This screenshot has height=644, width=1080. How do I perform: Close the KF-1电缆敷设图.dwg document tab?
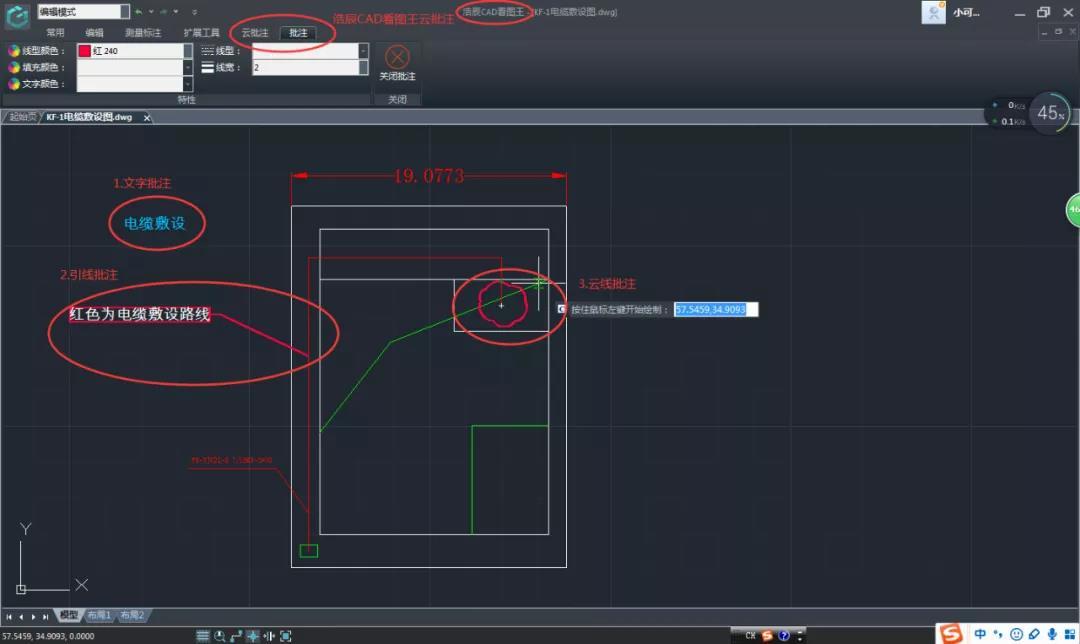tap(147, 118)
